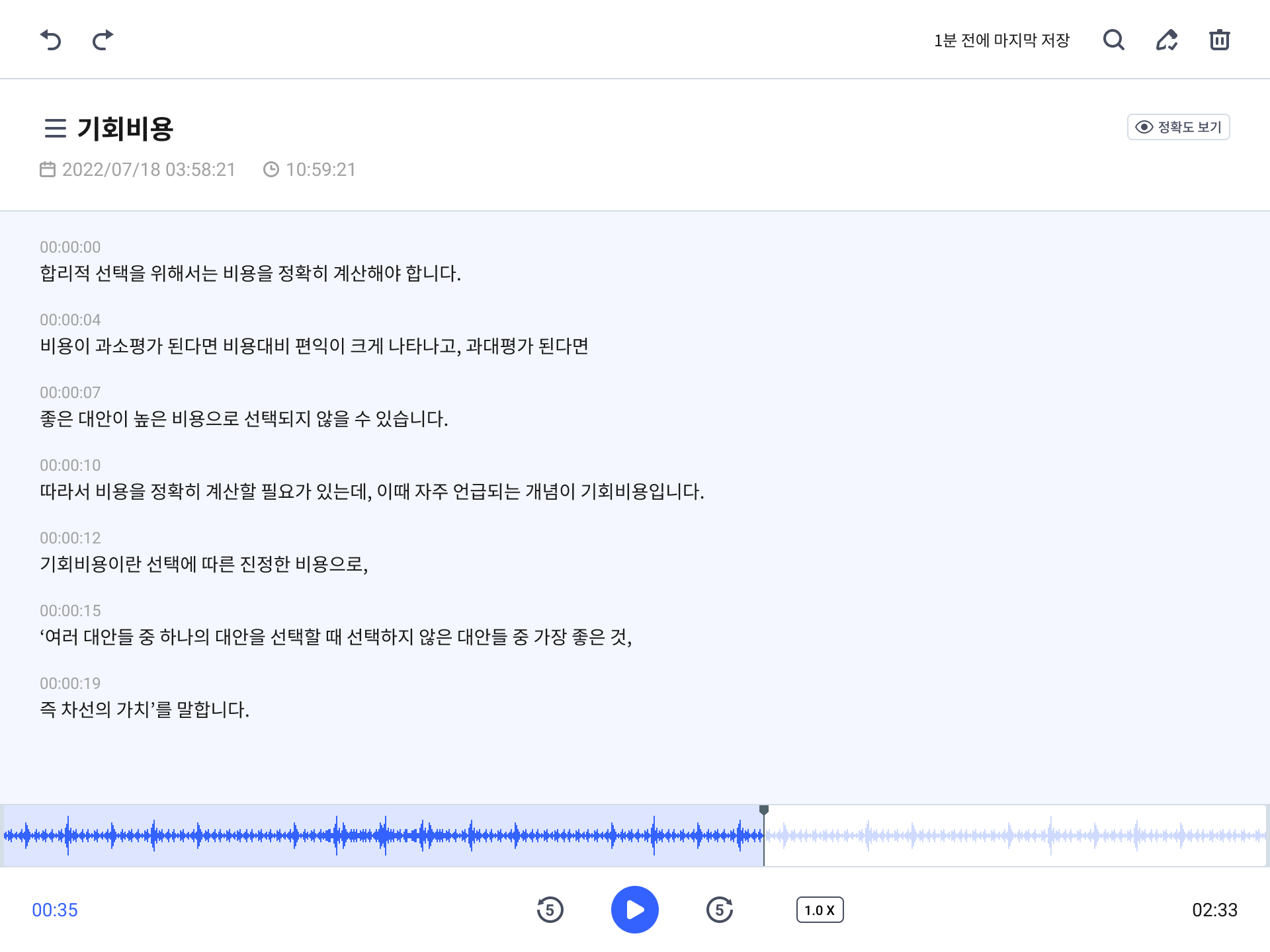Seek in the unplayed waveform area

tap(1012, 836)
